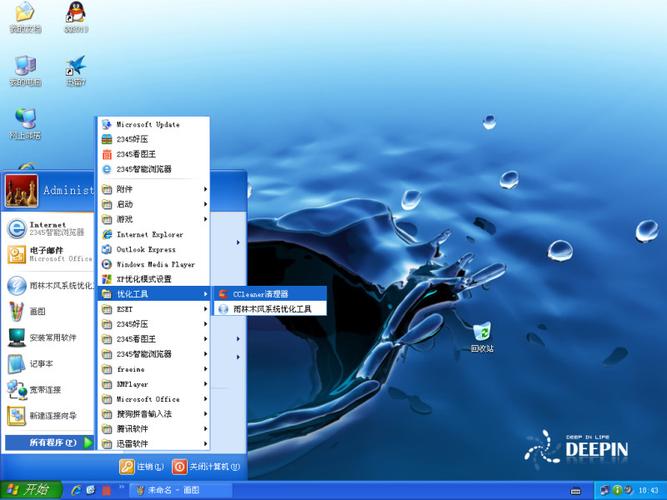Launch Outlook Express from programs list
The image size is (667, 500).
154,249
